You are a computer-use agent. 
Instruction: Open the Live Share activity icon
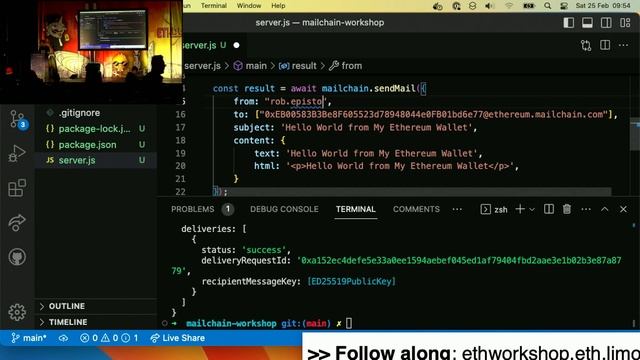coord(17,222)
